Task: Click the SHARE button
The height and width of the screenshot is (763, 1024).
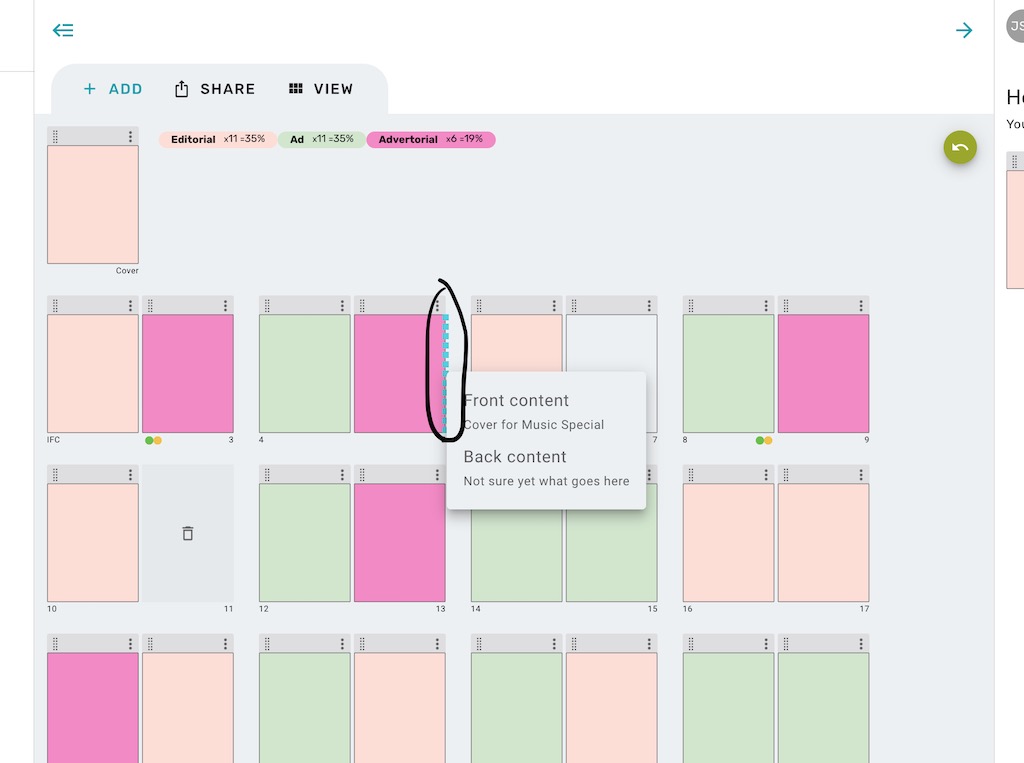Action: pyautogui.click(x=214, y=89)
